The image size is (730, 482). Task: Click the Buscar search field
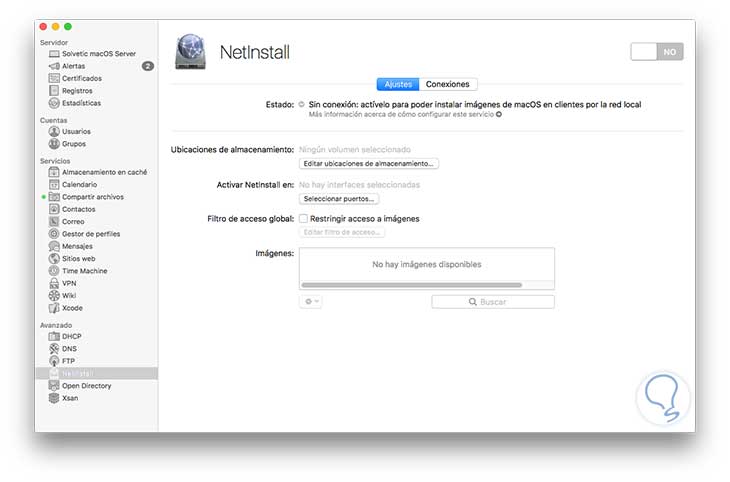[x=493, y=302]
